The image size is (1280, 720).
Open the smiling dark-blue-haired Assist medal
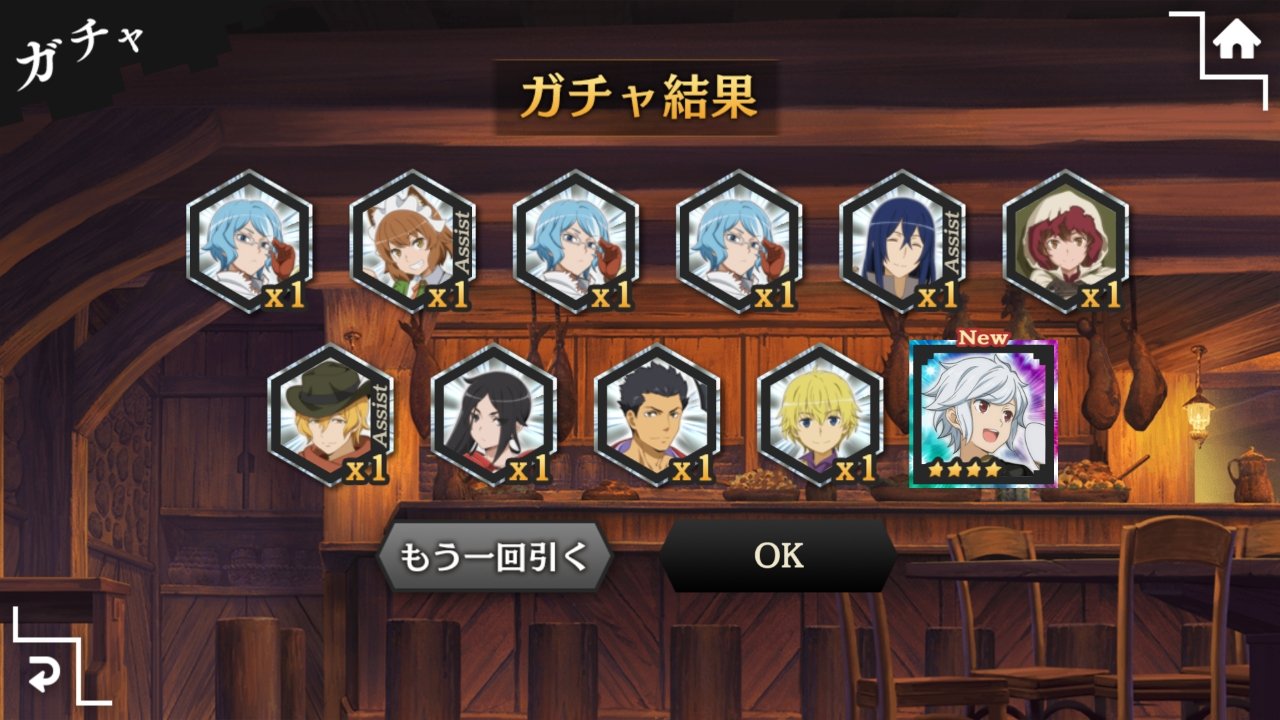pyautogui.click(x=902, y=241)
